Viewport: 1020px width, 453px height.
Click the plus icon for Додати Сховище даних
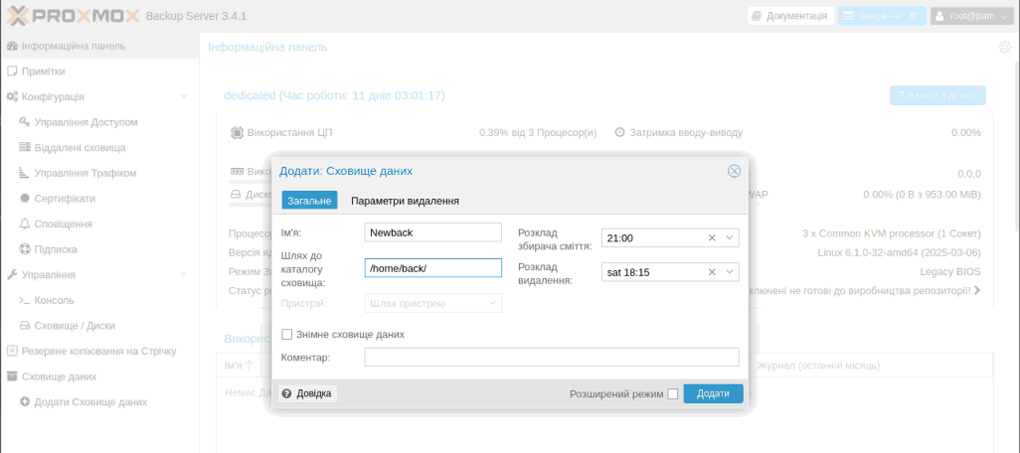[x=25, y=402]
